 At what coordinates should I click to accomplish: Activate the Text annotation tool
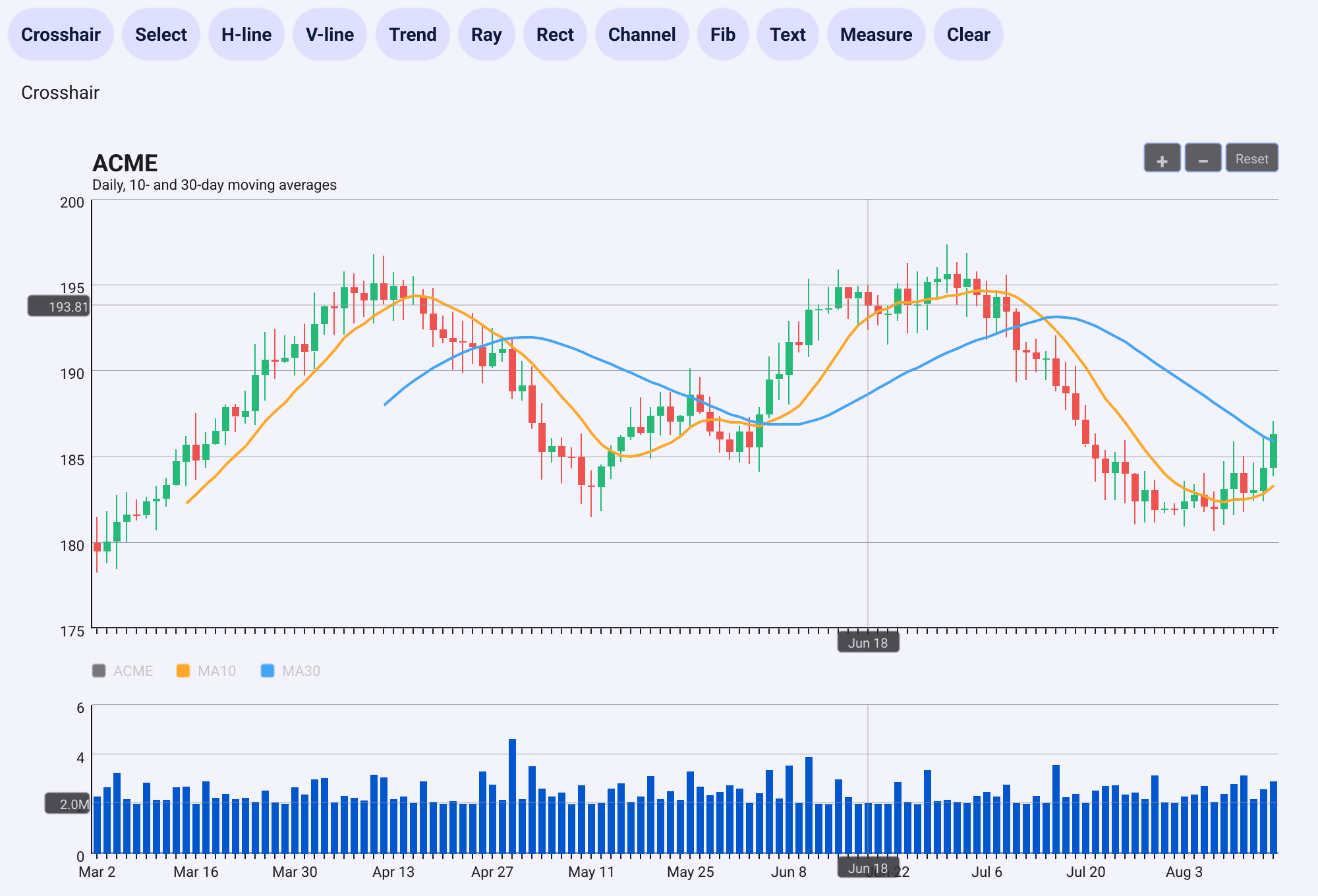pos(788,34)
